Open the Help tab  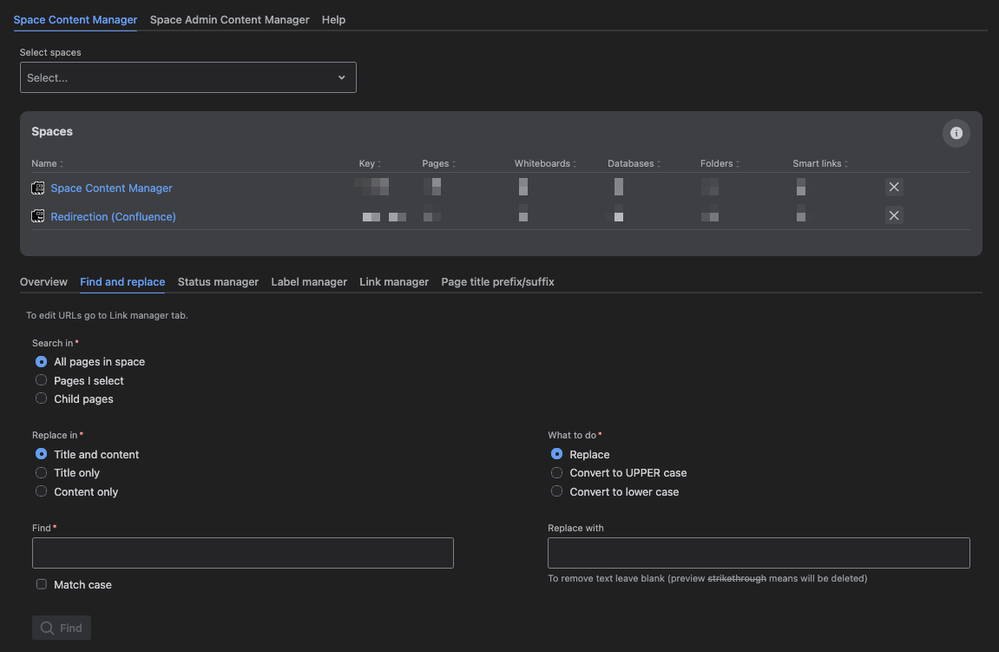click(x=333, y=20)
